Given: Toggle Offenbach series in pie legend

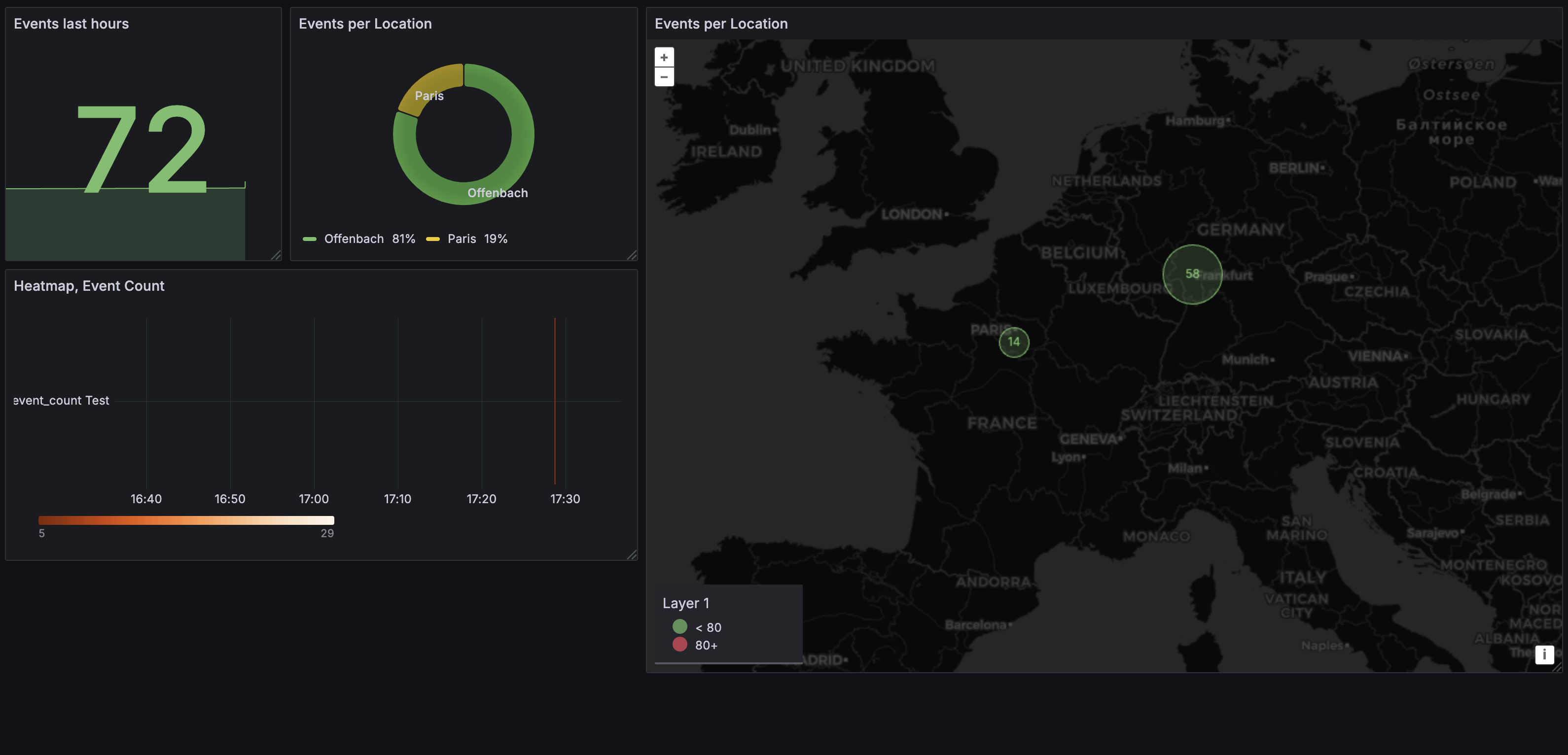Looking at the screenshot, I should pos(354,239).
